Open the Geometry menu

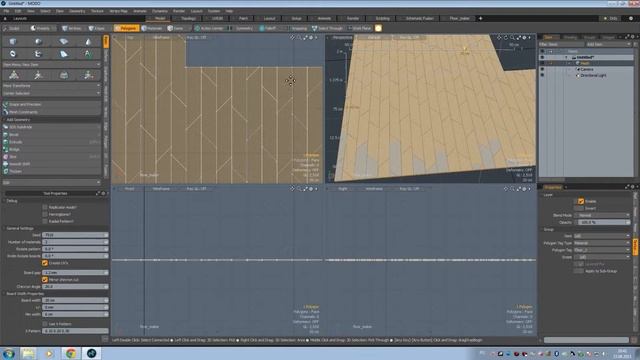[77, 11]
